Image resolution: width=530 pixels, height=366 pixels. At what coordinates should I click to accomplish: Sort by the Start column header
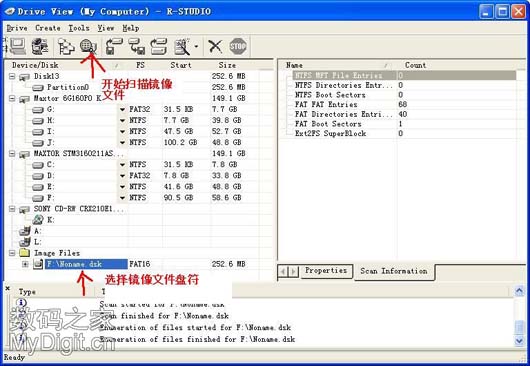tap(181, 65)
